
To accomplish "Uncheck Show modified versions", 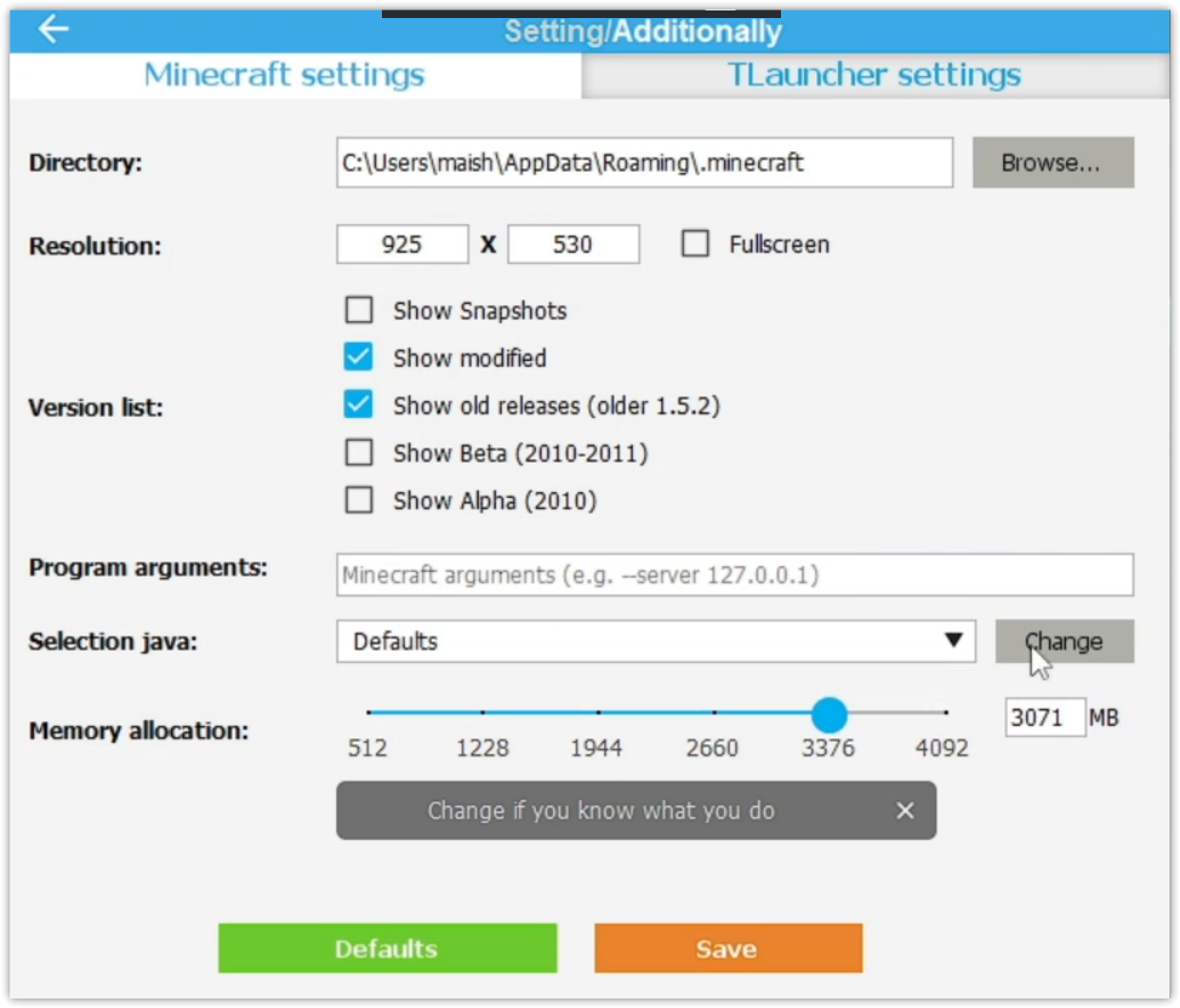I will [359, 357].
